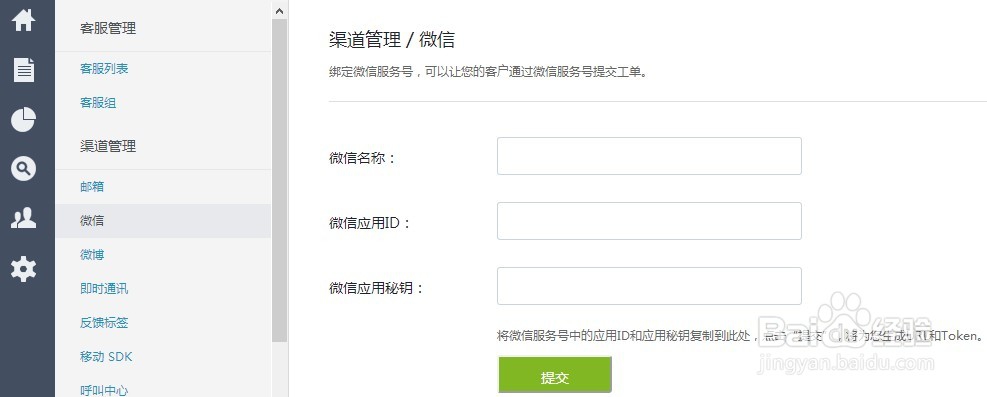Viewport: 987px width, 397px height.
Task: Select the 微信 channel item
Action: pyautogui.click(x=163, y=221)
